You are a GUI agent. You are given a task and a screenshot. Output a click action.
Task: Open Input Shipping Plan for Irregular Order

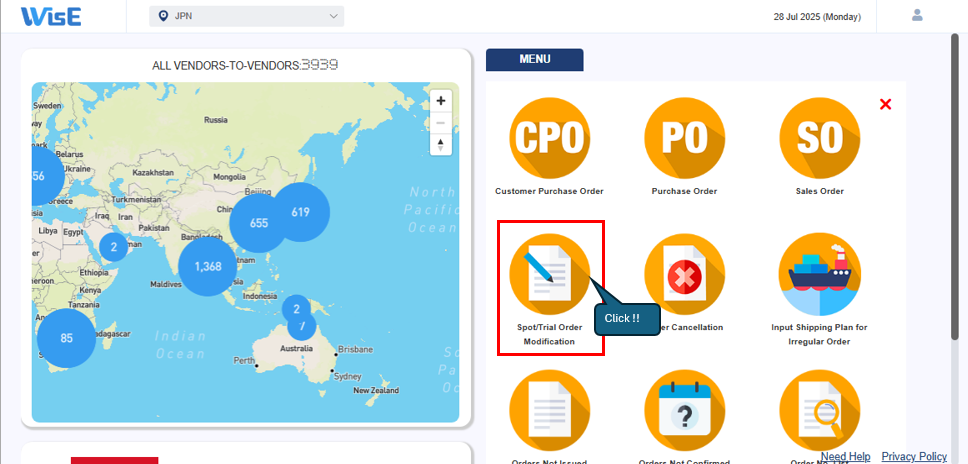tap(819, 274)
